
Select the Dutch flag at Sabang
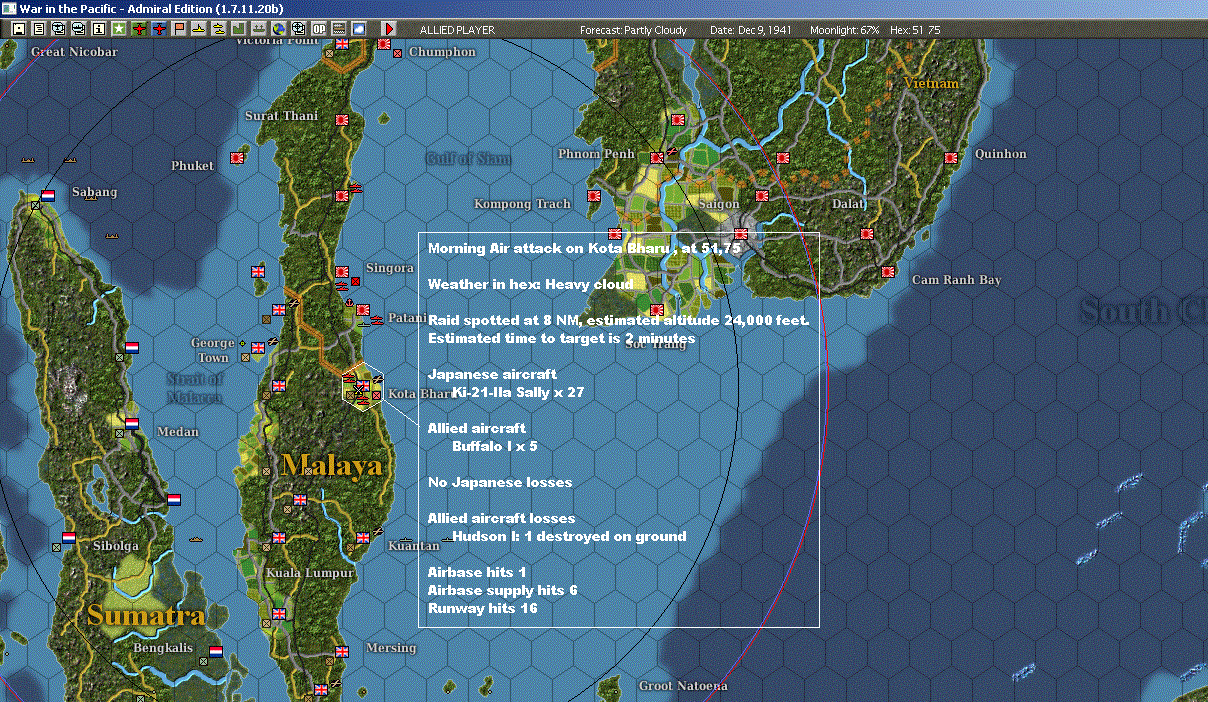pyautogui.click(x=48, y=195)
